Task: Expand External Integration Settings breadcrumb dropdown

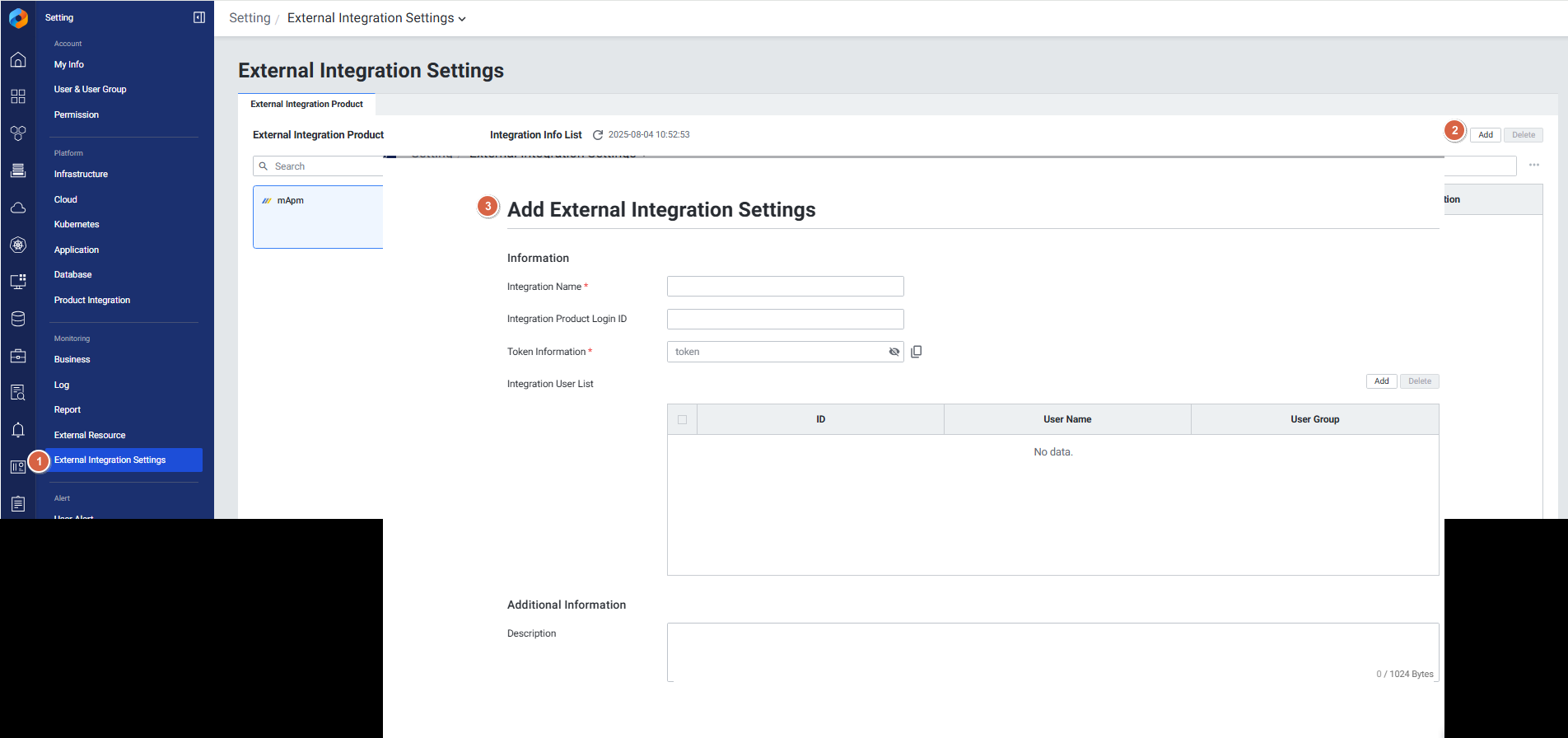Action: coord(462,19)
